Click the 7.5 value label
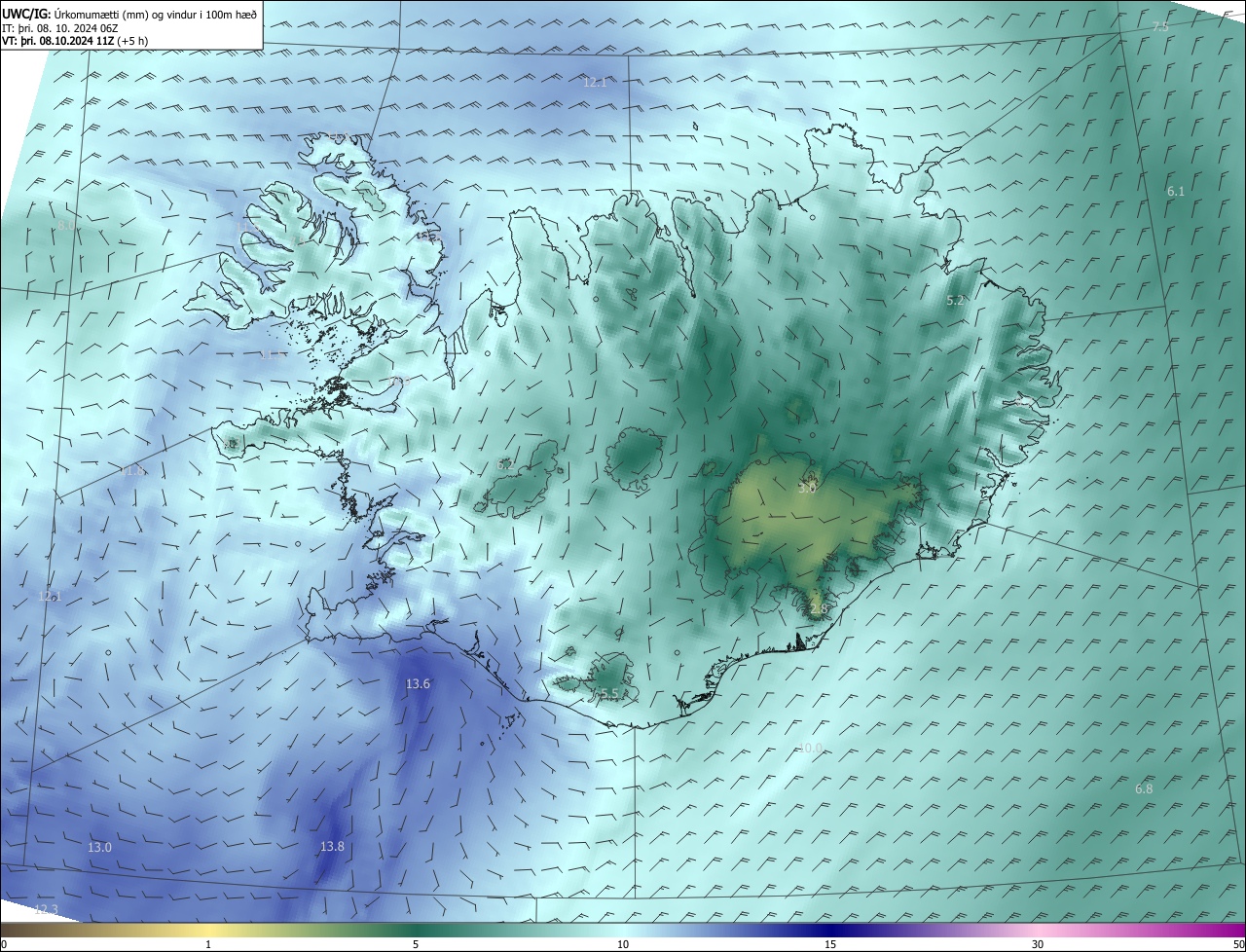 point(1160,26)
